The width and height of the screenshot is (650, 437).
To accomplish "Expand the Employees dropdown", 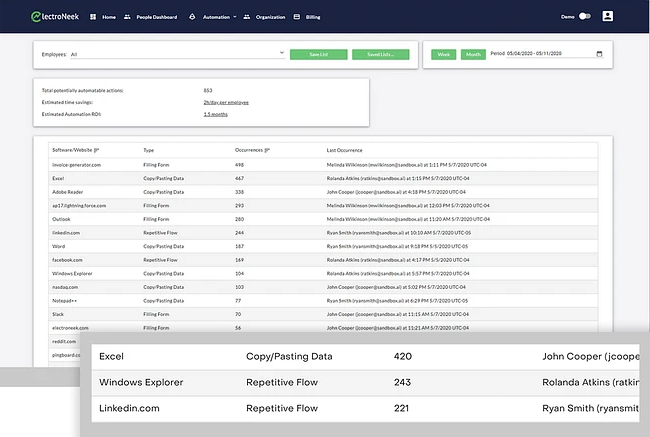I will (x=282, y=54).
